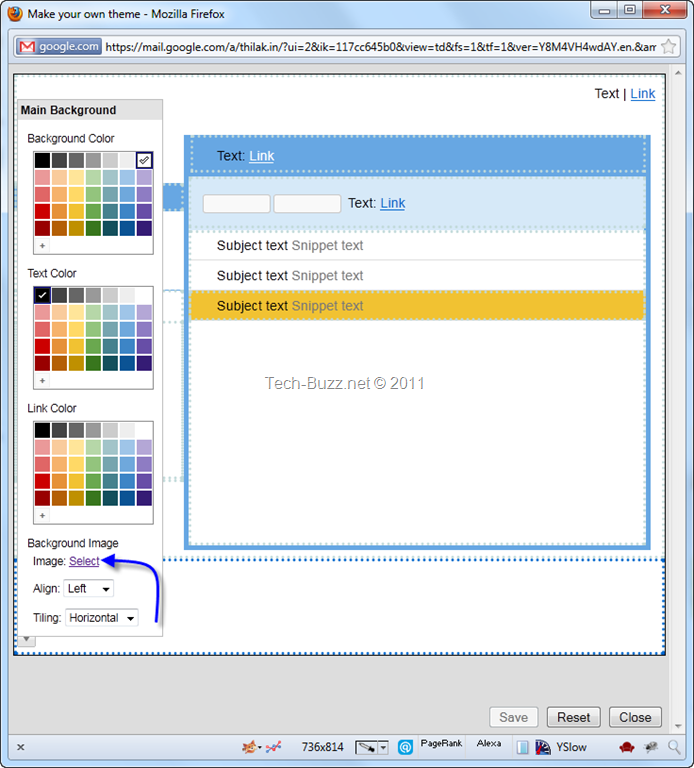The image size is (694, 768).
Task: Click the PageRank status bar indicator
Action: [441, 745]
